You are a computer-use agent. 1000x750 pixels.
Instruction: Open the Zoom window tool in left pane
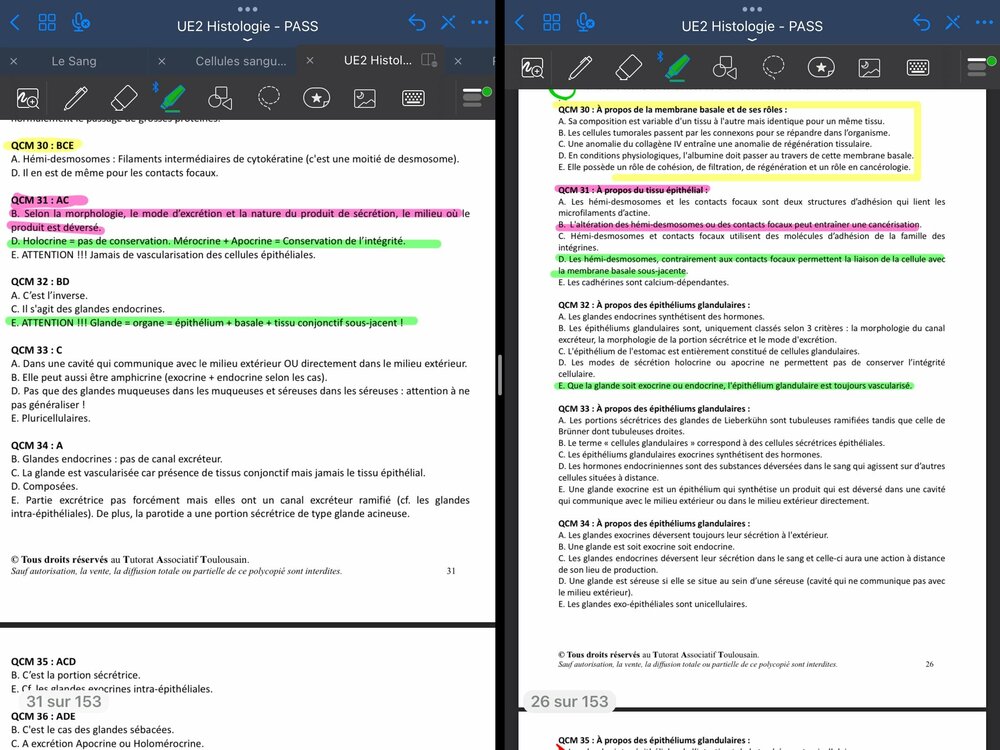(x=27, y=98)
